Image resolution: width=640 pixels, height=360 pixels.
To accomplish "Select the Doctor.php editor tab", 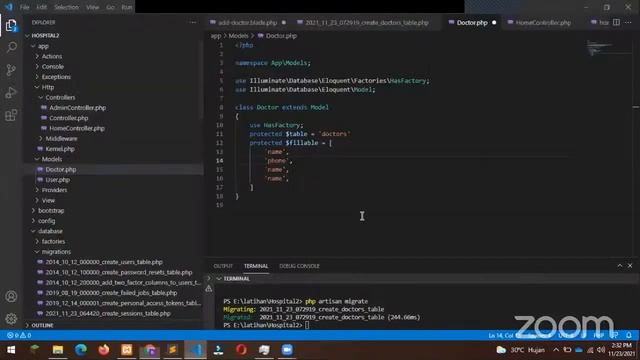I will [x=472, y=22].
